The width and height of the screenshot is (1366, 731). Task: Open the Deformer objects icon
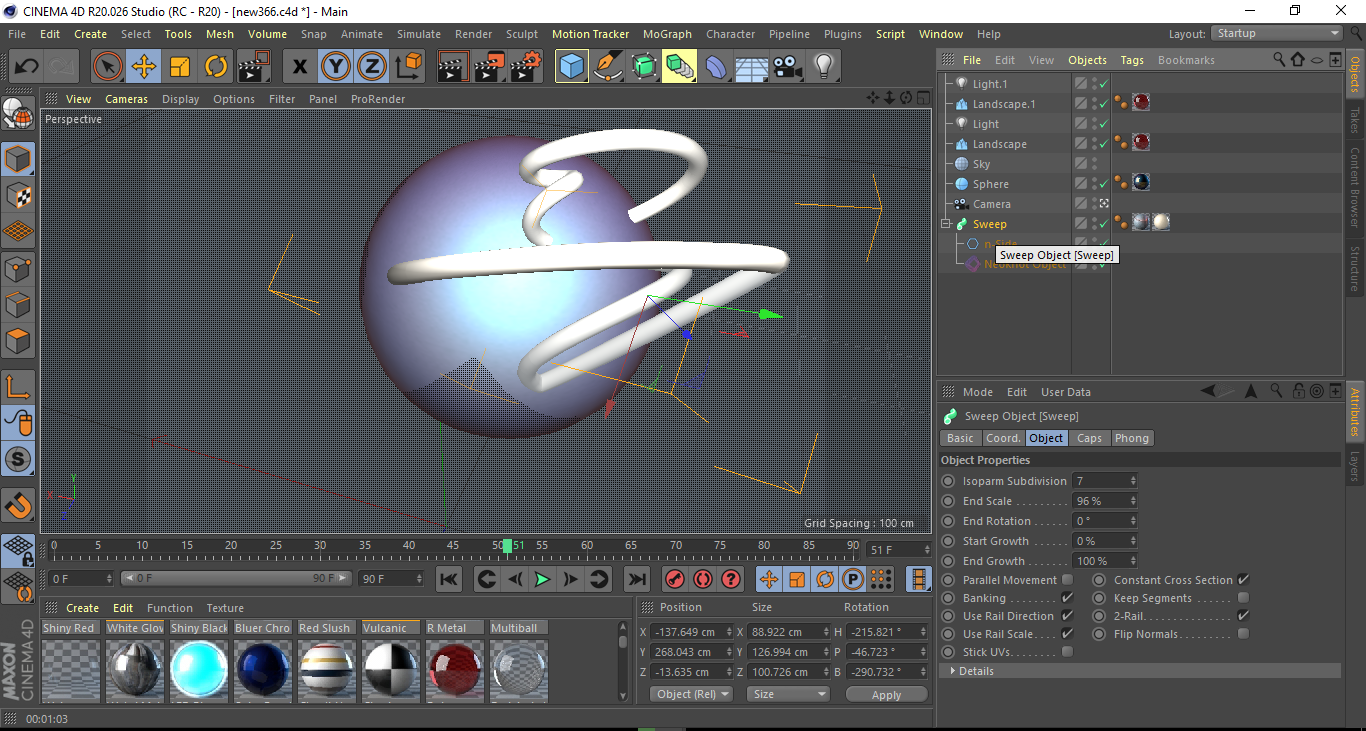[x=716, y=67]
